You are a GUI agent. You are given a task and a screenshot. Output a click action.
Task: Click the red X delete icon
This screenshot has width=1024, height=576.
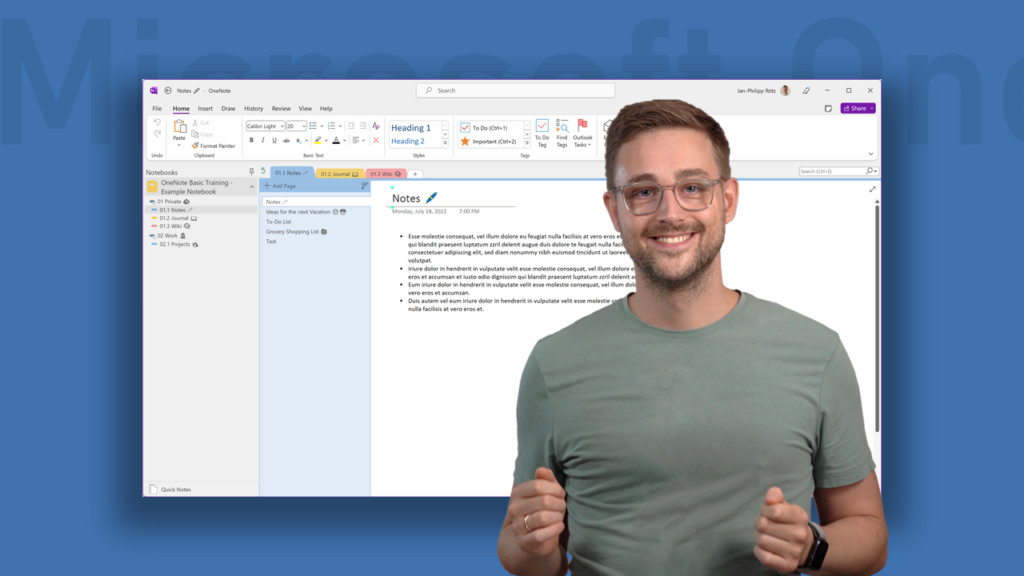point(376,140)
